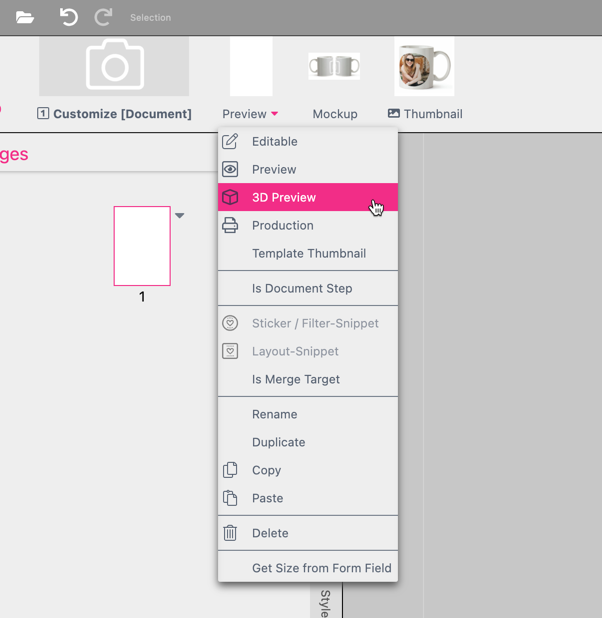Click the 3D cube icon
602x618 pixels.
[230, 197]
